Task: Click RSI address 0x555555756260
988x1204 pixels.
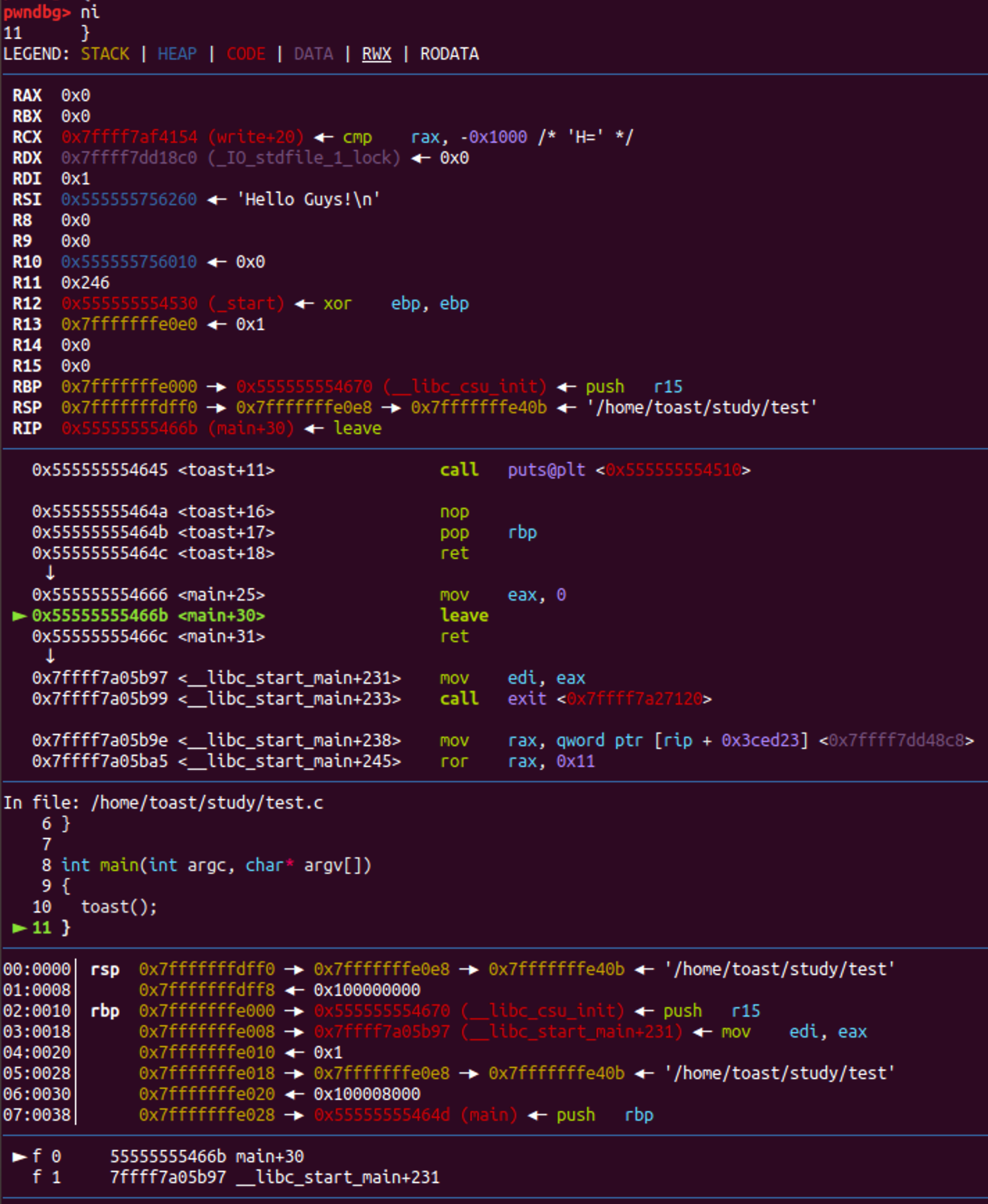Action: click(x=129, y=199)
